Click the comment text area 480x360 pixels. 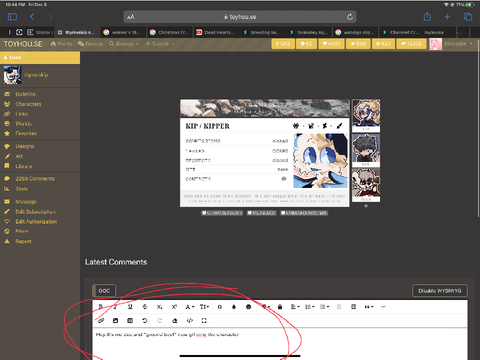point(280,343)
